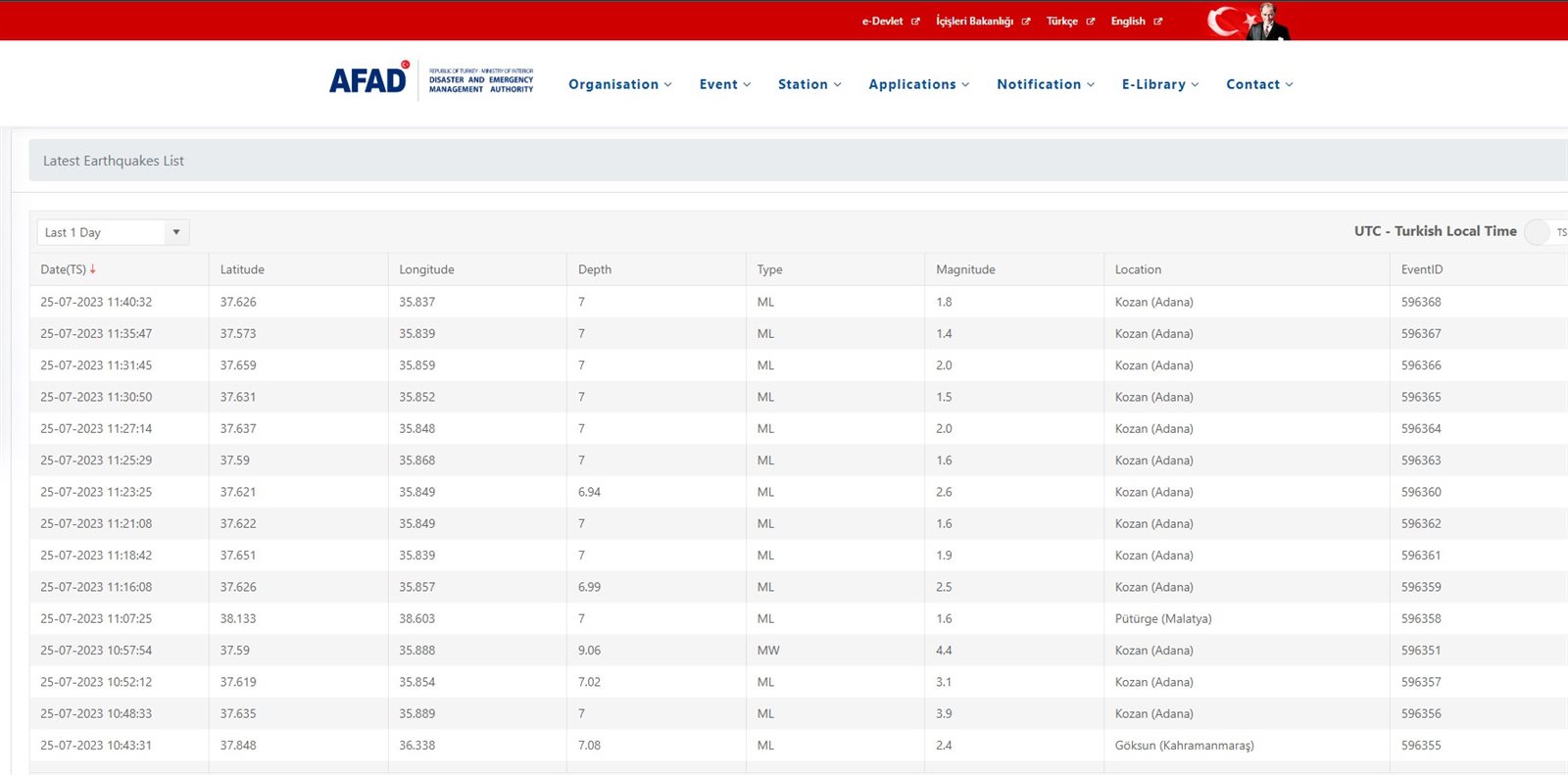Open the Event menu
Image resolution: width=1568 pixels, height=775 pixels.
(x=724, y=84)
